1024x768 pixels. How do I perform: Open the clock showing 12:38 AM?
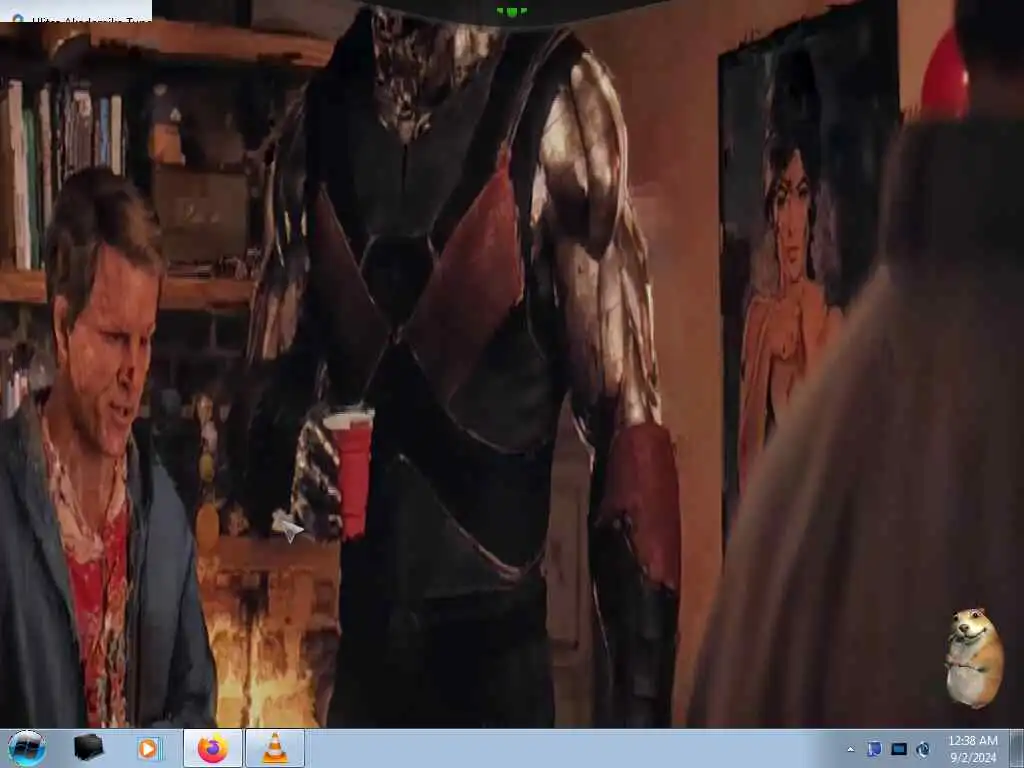coord(973,749)
